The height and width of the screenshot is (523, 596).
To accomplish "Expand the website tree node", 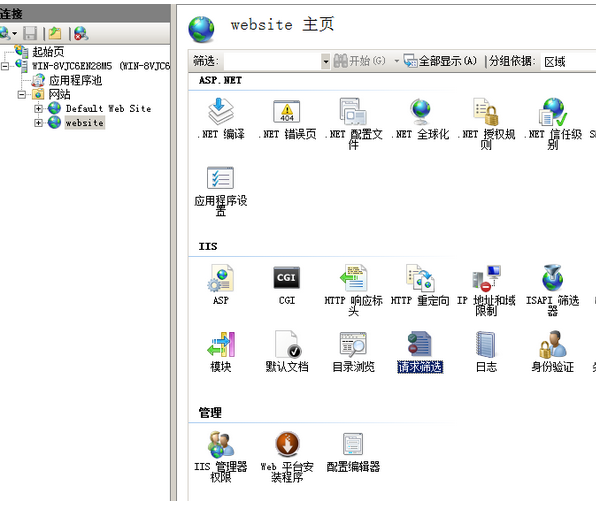I will [38, 123].
